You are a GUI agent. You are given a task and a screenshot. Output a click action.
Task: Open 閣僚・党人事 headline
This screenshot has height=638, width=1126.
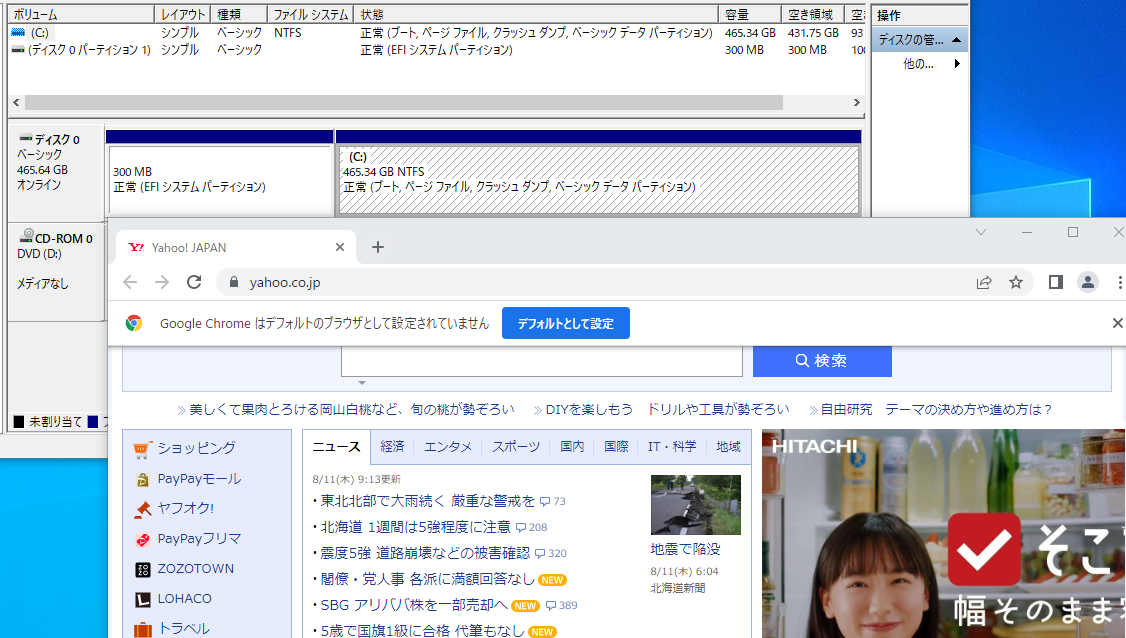(427, 579)
